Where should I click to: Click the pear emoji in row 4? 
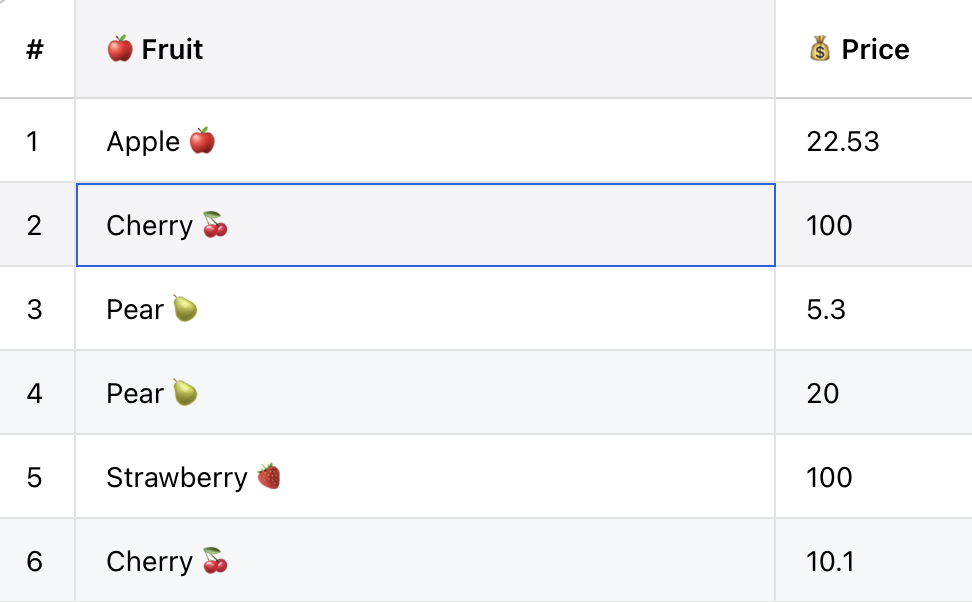[x=185, y=393]
